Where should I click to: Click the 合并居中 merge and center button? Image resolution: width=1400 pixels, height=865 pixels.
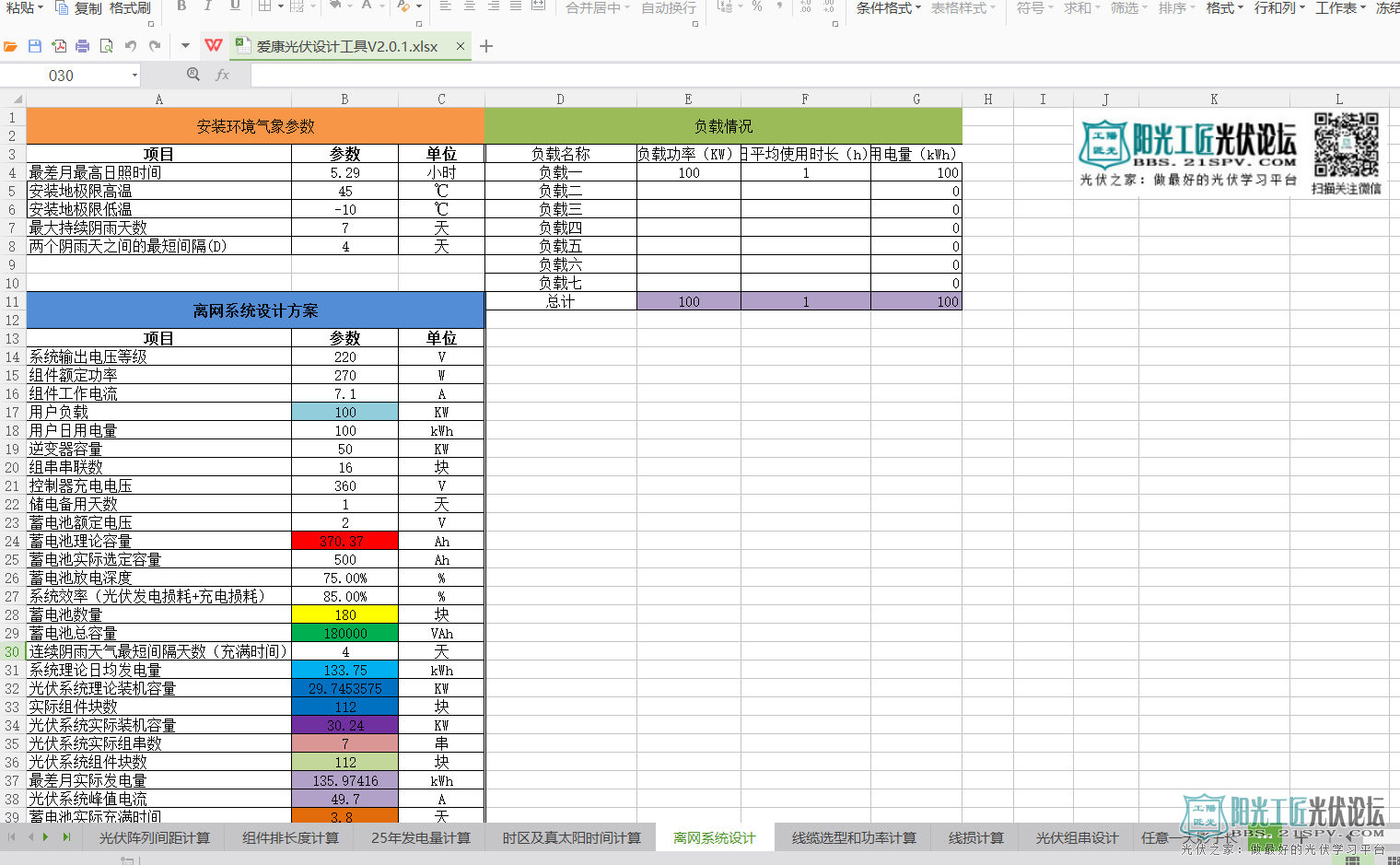coord(598,7)
